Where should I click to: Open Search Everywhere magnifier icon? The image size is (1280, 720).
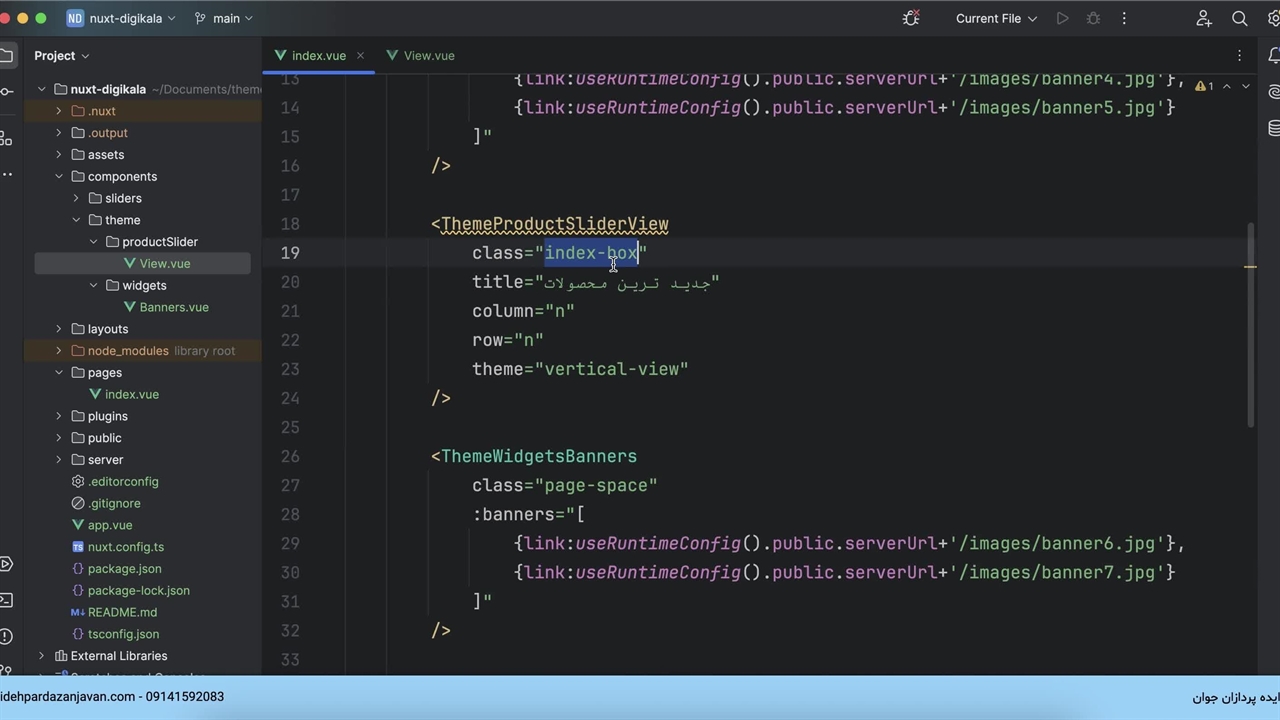click(1239, 18)
